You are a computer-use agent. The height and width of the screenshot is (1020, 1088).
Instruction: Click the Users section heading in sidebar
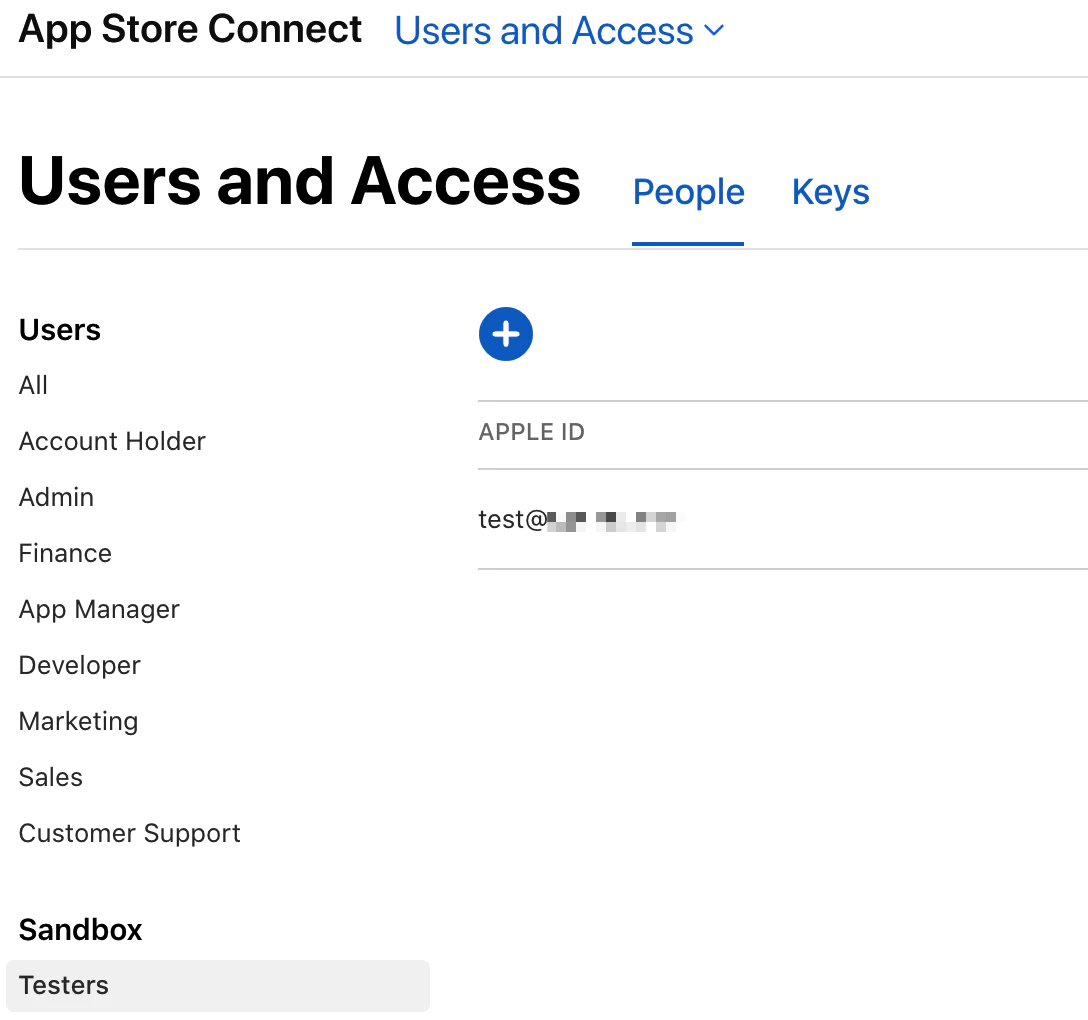[x=60, y=330]
